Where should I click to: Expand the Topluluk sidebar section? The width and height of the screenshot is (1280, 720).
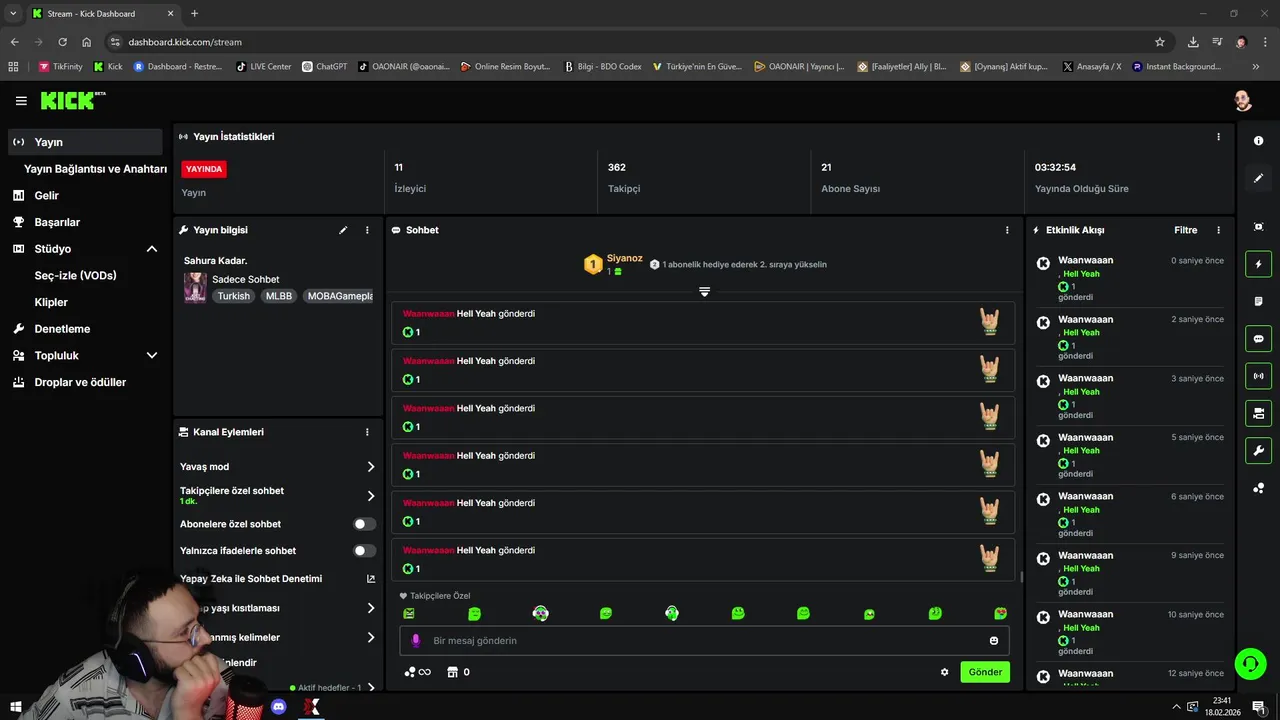pos(152,355)
